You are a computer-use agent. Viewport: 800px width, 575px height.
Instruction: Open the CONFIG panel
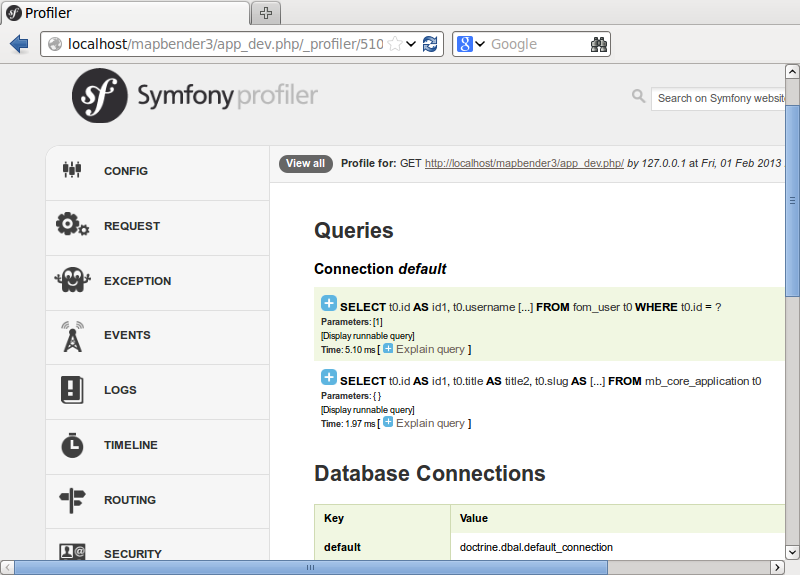[x=157, y=171]
